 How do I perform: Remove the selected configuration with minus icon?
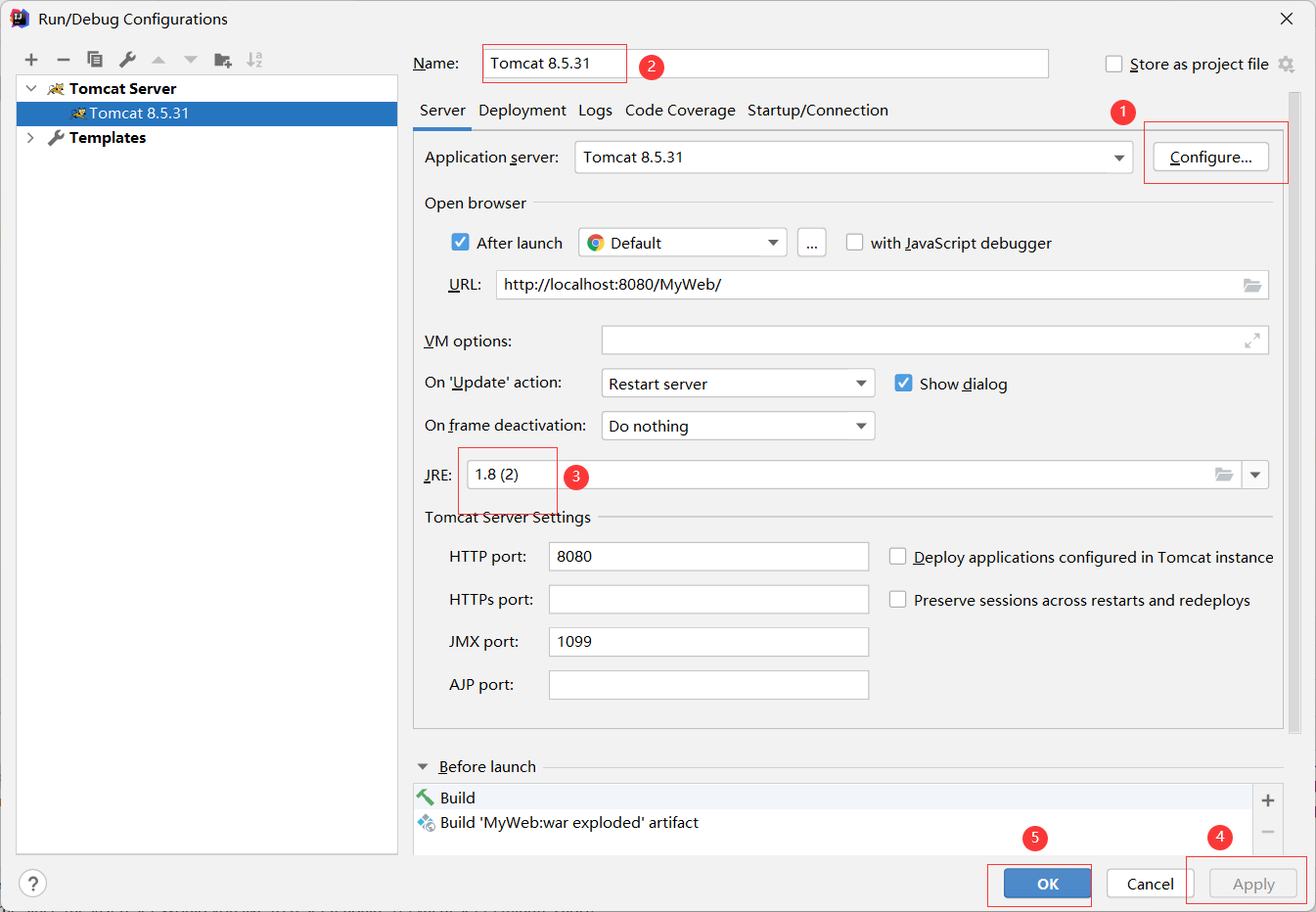point(64,60)
